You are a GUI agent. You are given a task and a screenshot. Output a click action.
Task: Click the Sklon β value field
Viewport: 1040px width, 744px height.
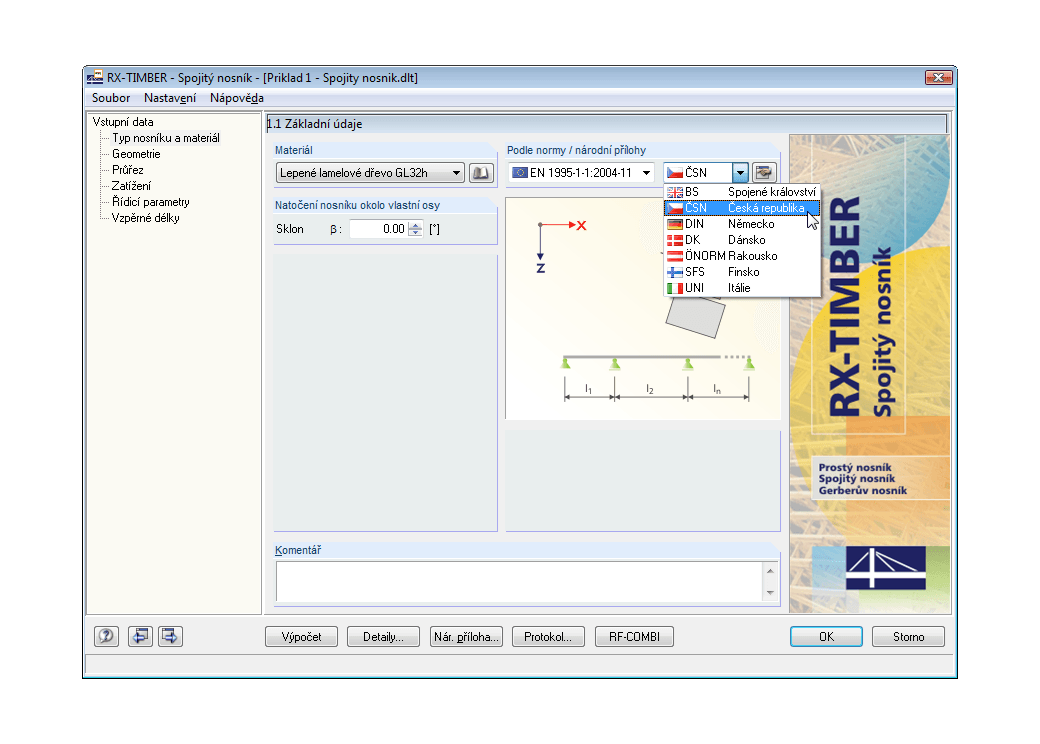click(379, 229)
